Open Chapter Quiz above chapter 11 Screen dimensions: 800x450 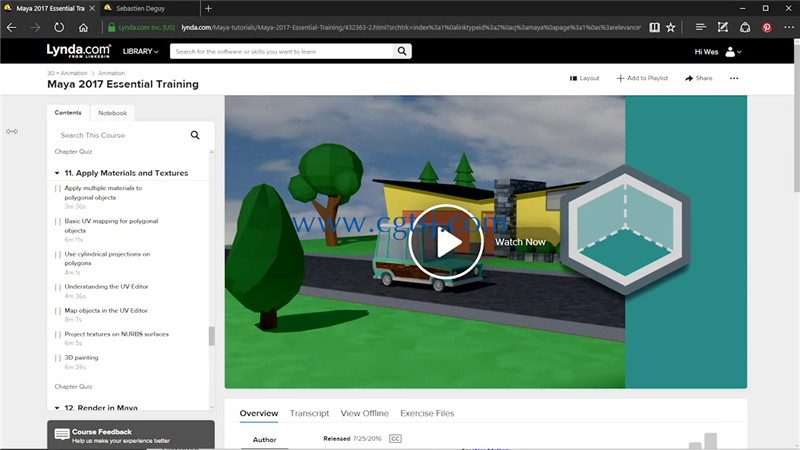point(73,152)
